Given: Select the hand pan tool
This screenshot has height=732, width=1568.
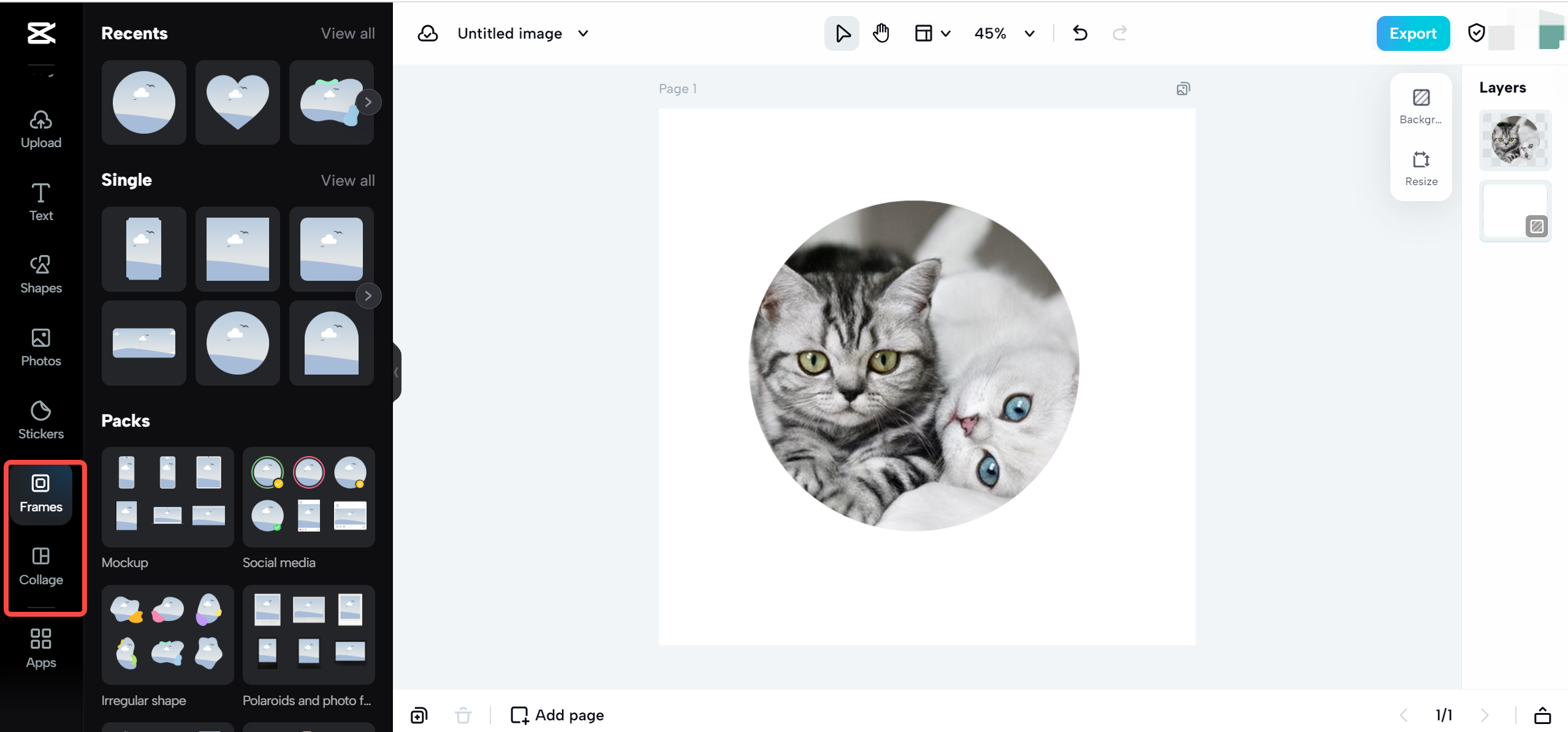Looking at the screenshot, I should pyautogui.click(x=881, y=33).
